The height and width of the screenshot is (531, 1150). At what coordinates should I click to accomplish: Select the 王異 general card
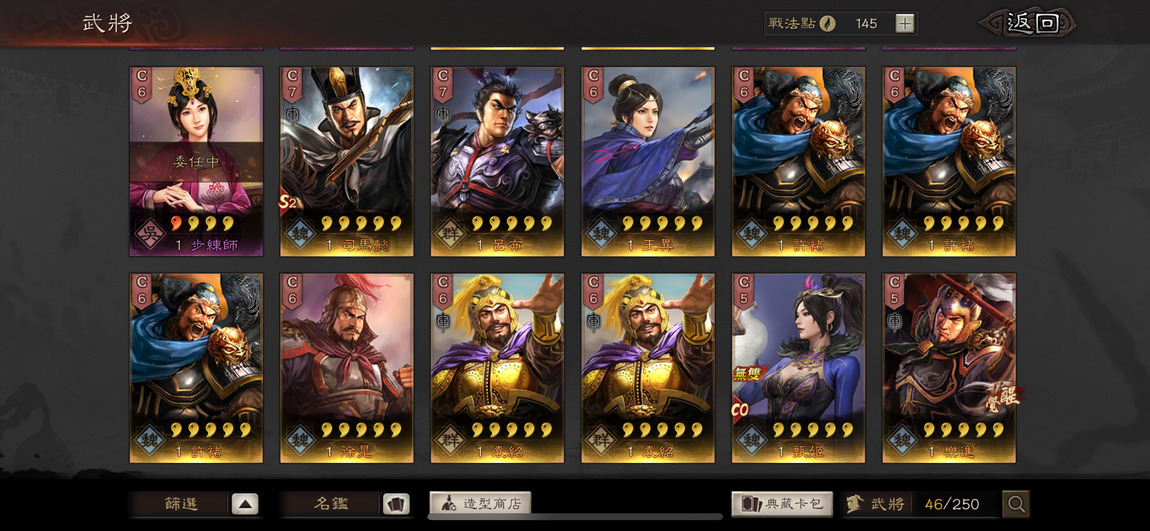click(648, 161)
